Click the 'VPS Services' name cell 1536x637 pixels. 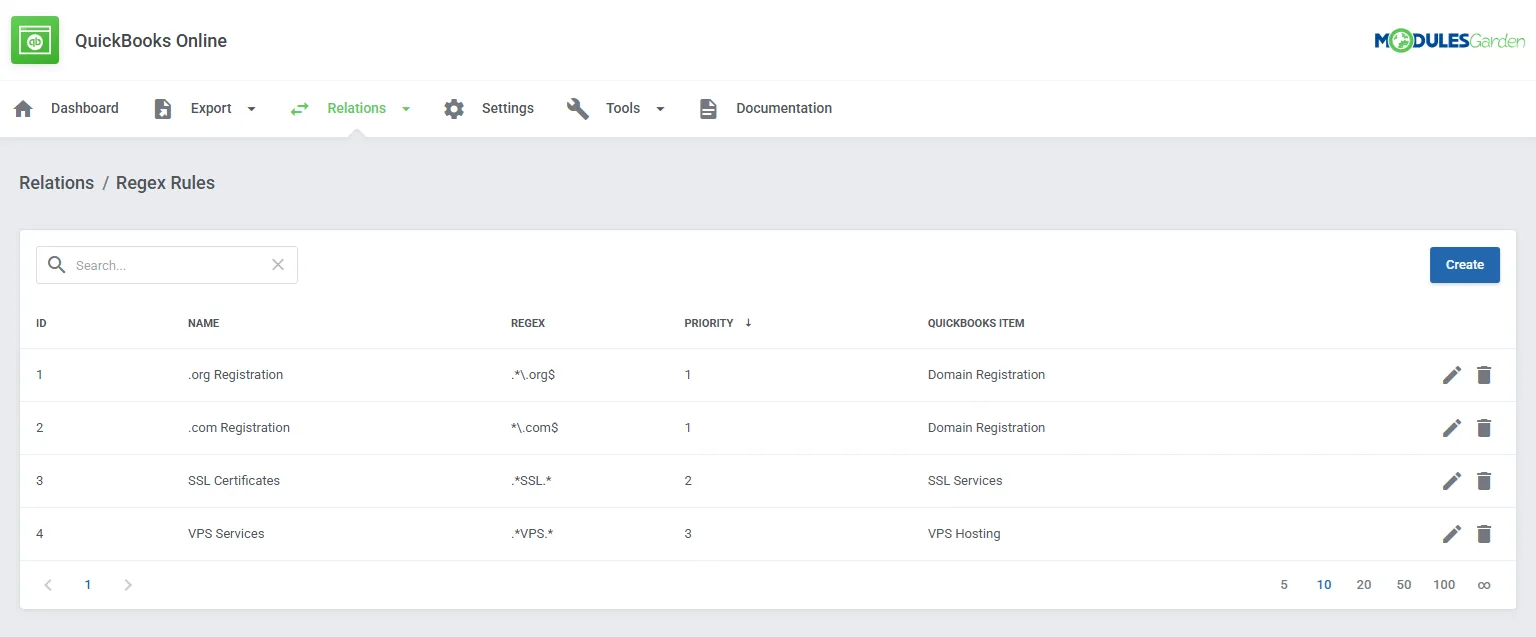click(x=226, y=534)
